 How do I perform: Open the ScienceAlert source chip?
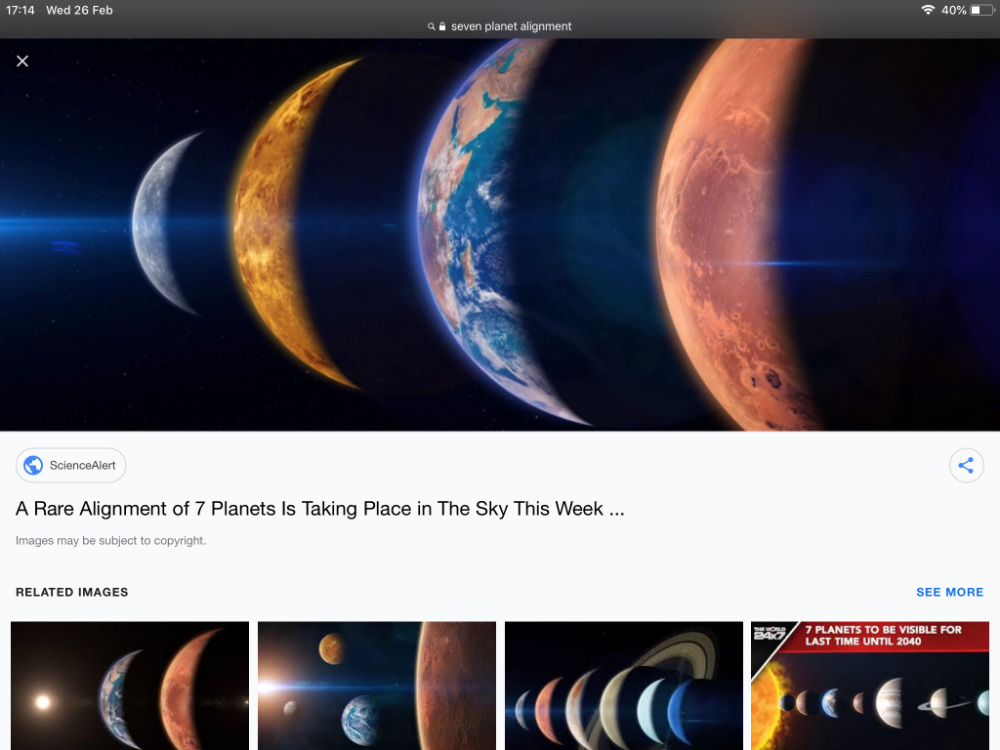pyautogui.click(x=71, y=466)
